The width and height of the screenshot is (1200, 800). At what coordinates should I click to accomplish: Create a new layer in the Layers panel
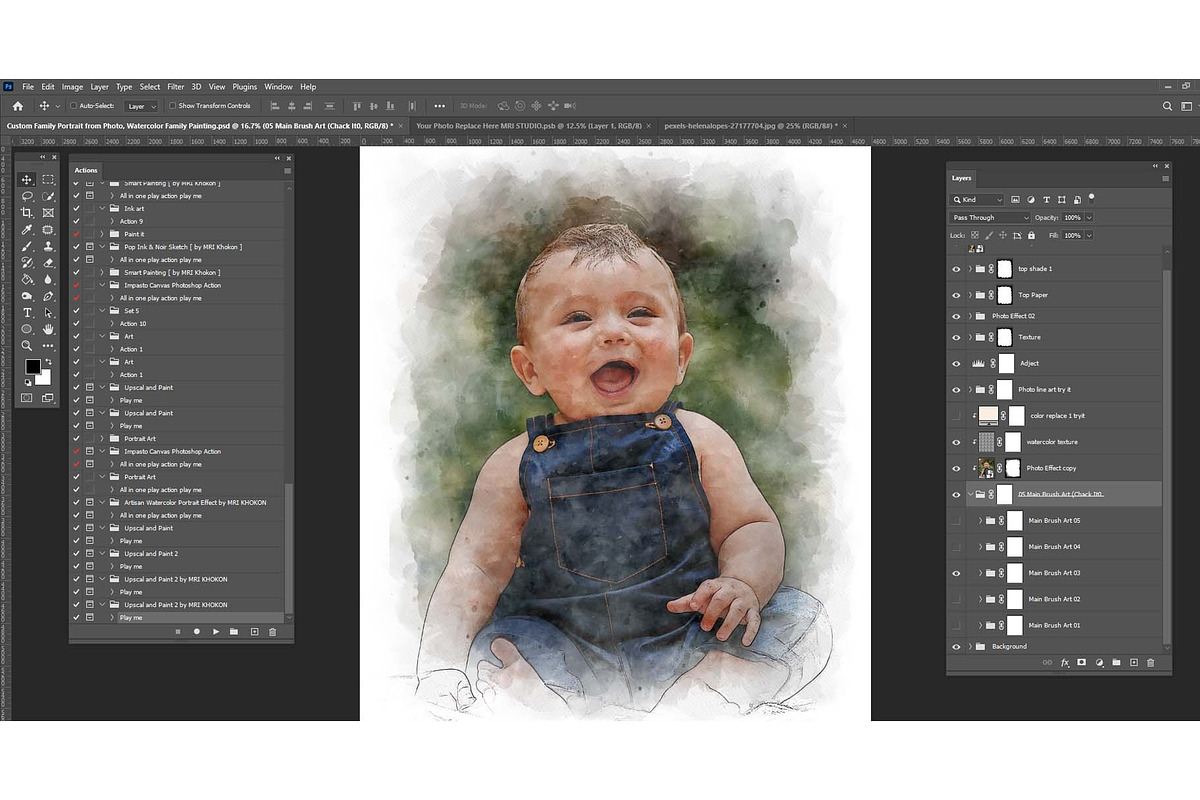coord(1133,662)
